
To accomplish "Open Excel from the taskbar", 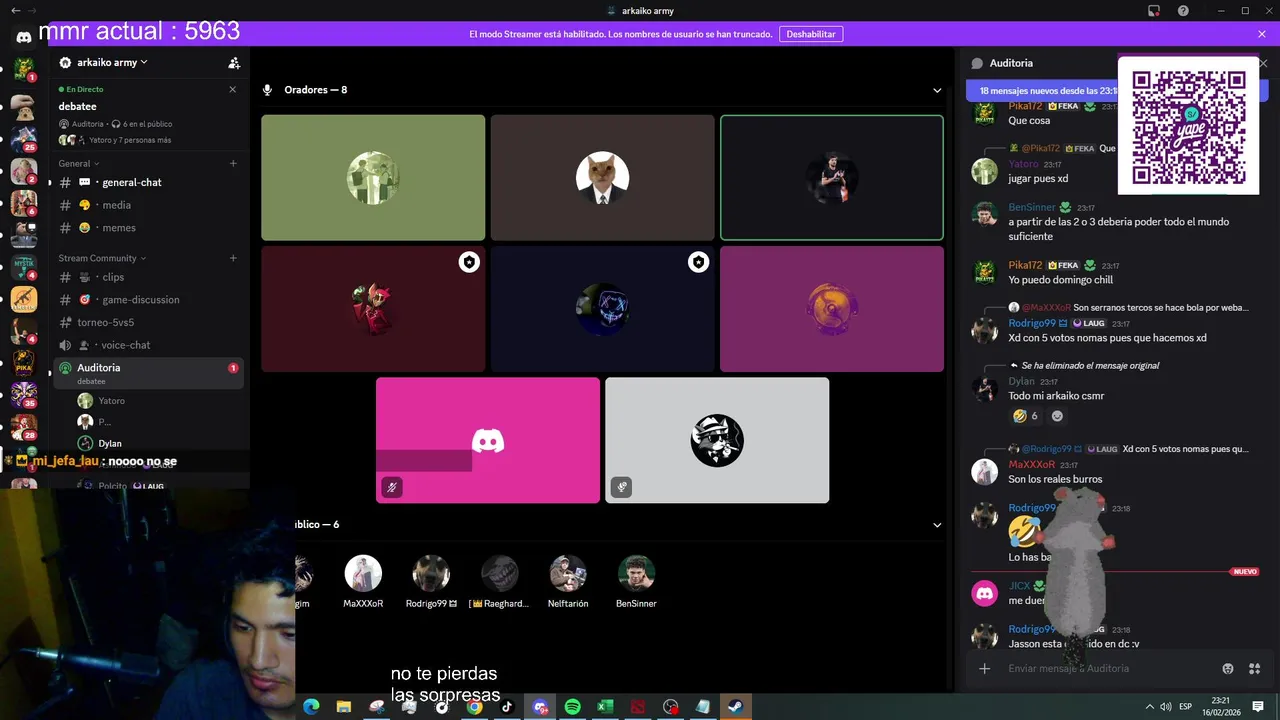I will (x=605, y=707).
